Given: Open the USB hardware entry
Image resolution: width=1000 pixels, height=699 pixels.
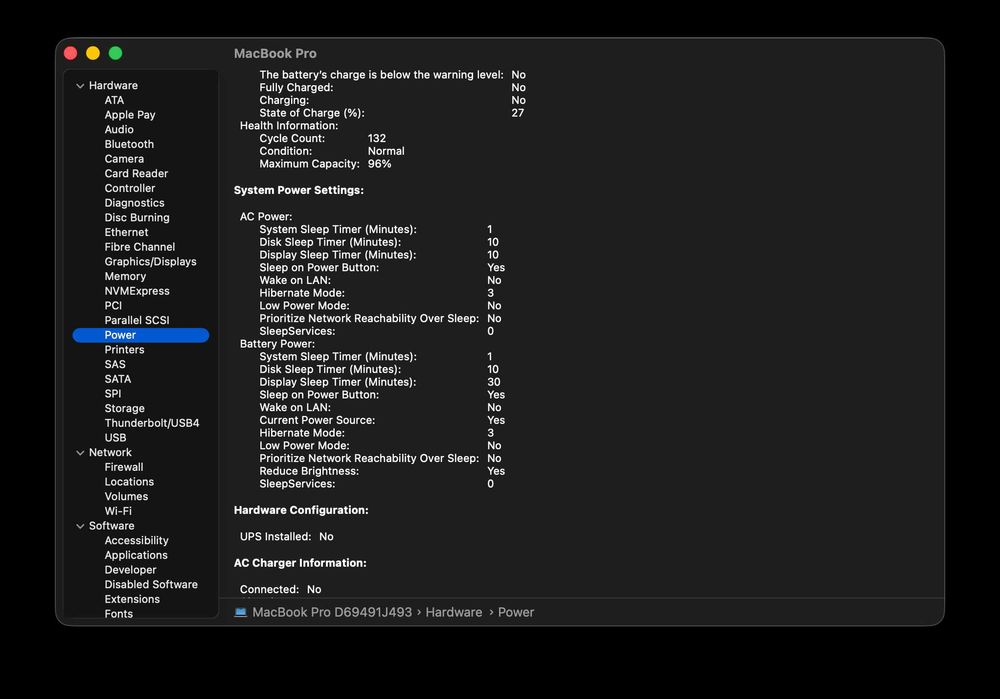Looking at the screenshot, I should tap(115, 438).
